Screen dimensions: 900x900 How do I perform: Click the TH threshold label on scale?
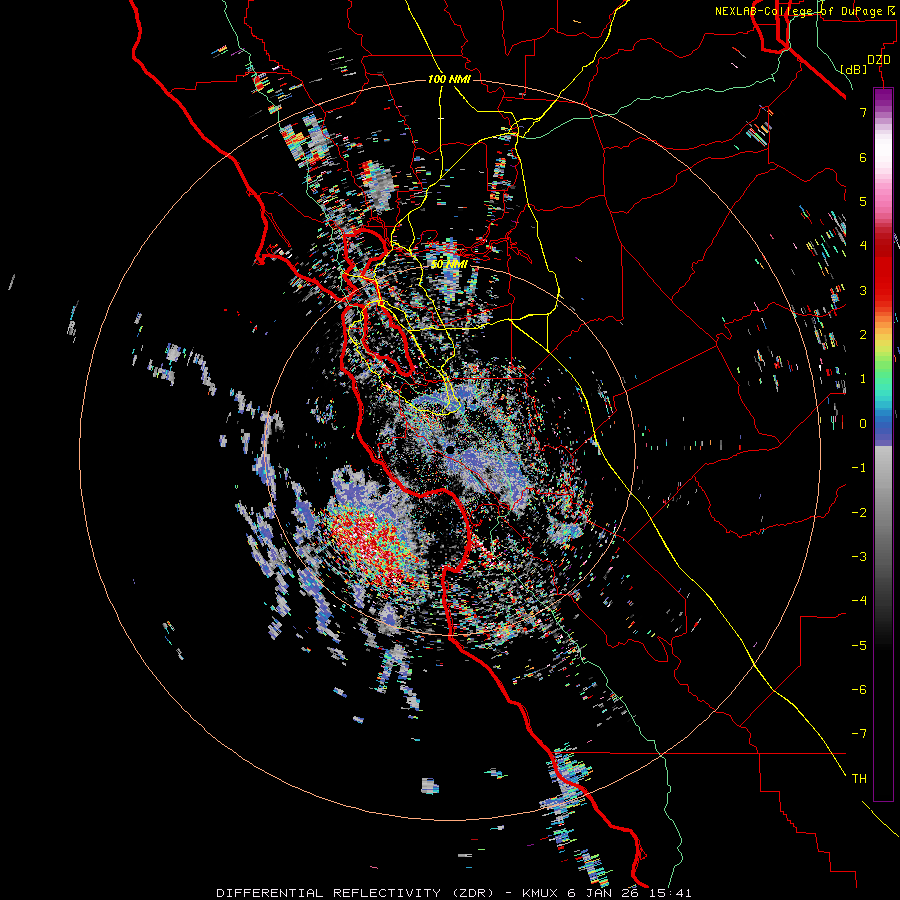coord(859,778)
